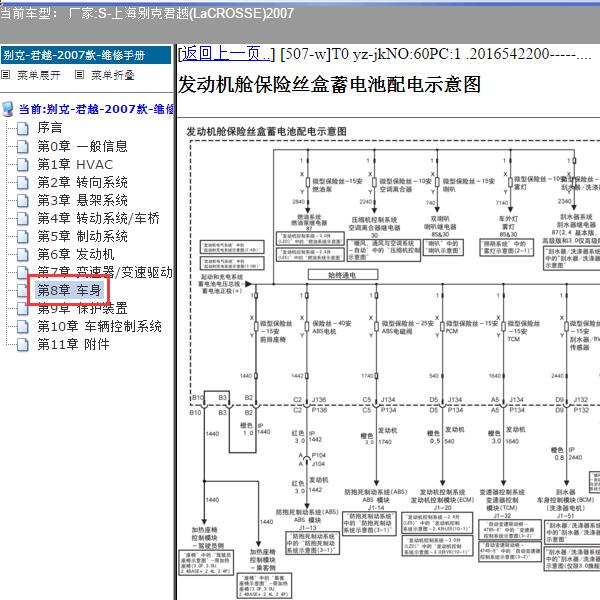Click 菜单折叠 text to collapse menu

[x=112, y=75]
